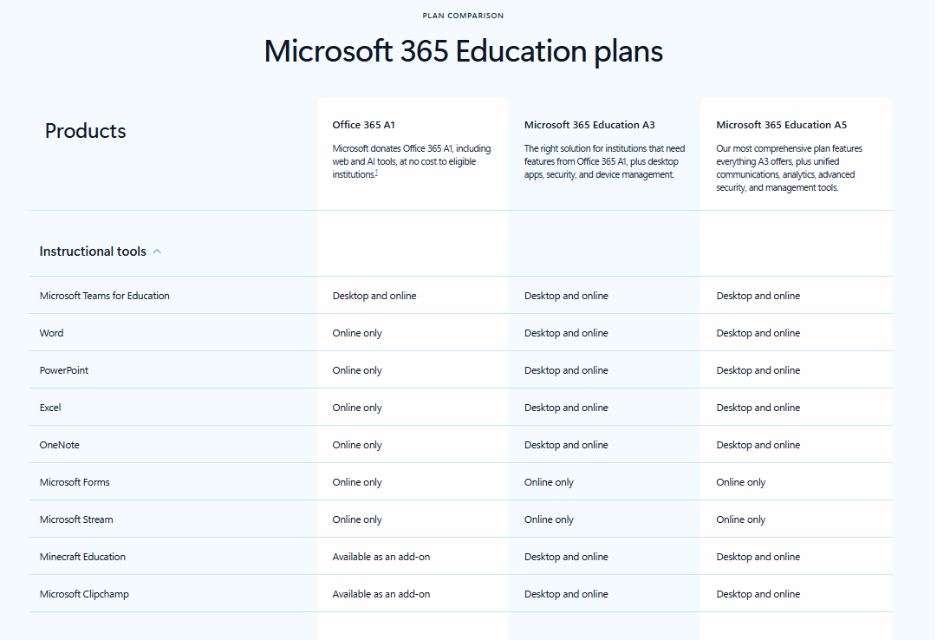Click A1 'Online only' cell for OneNote
The image size is (936, 640).
coord(357,445)
